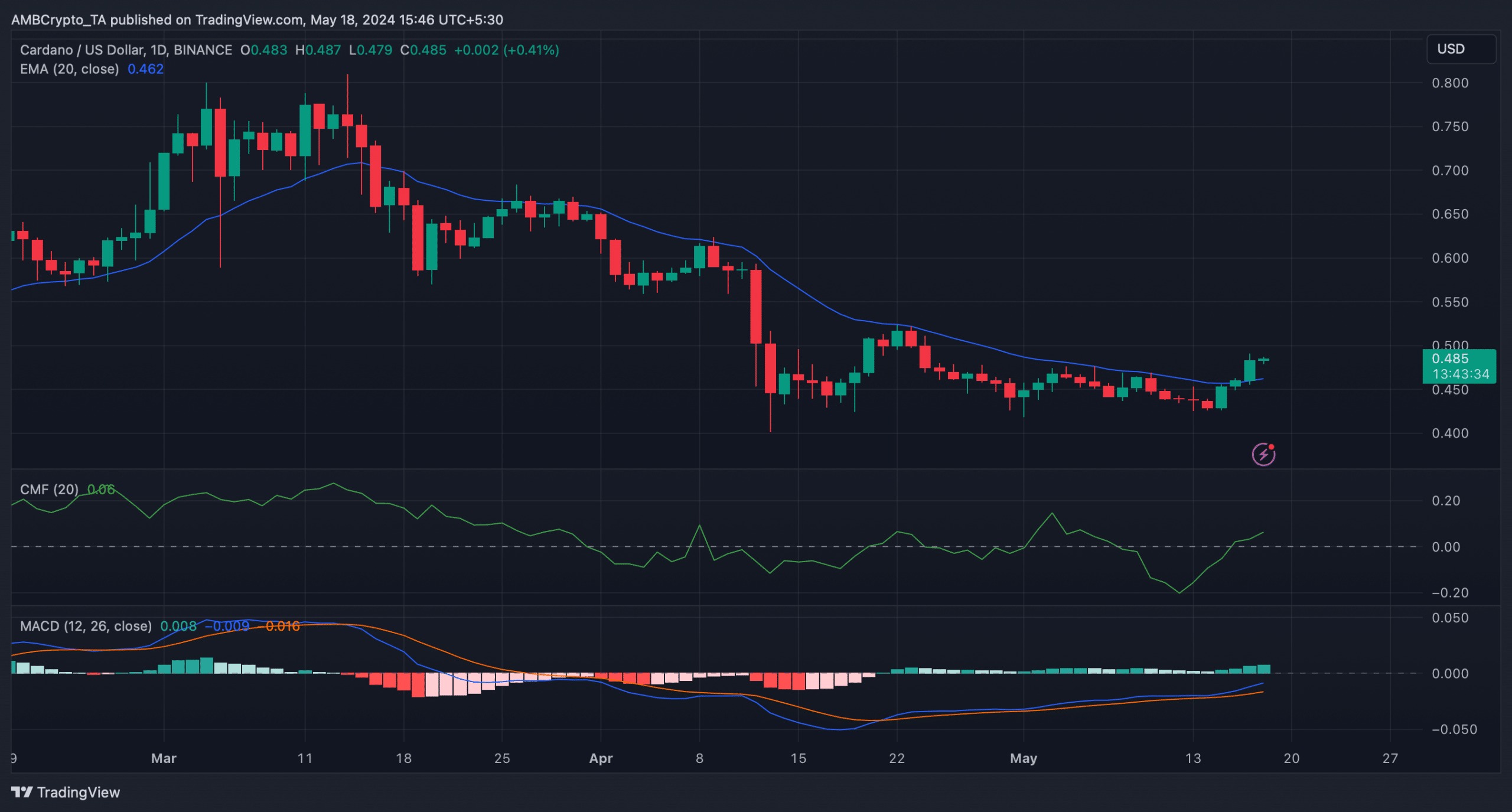Click date 27 on the time axis
The height and width of the screenshot is (812, 1512).
point(1390,758)
